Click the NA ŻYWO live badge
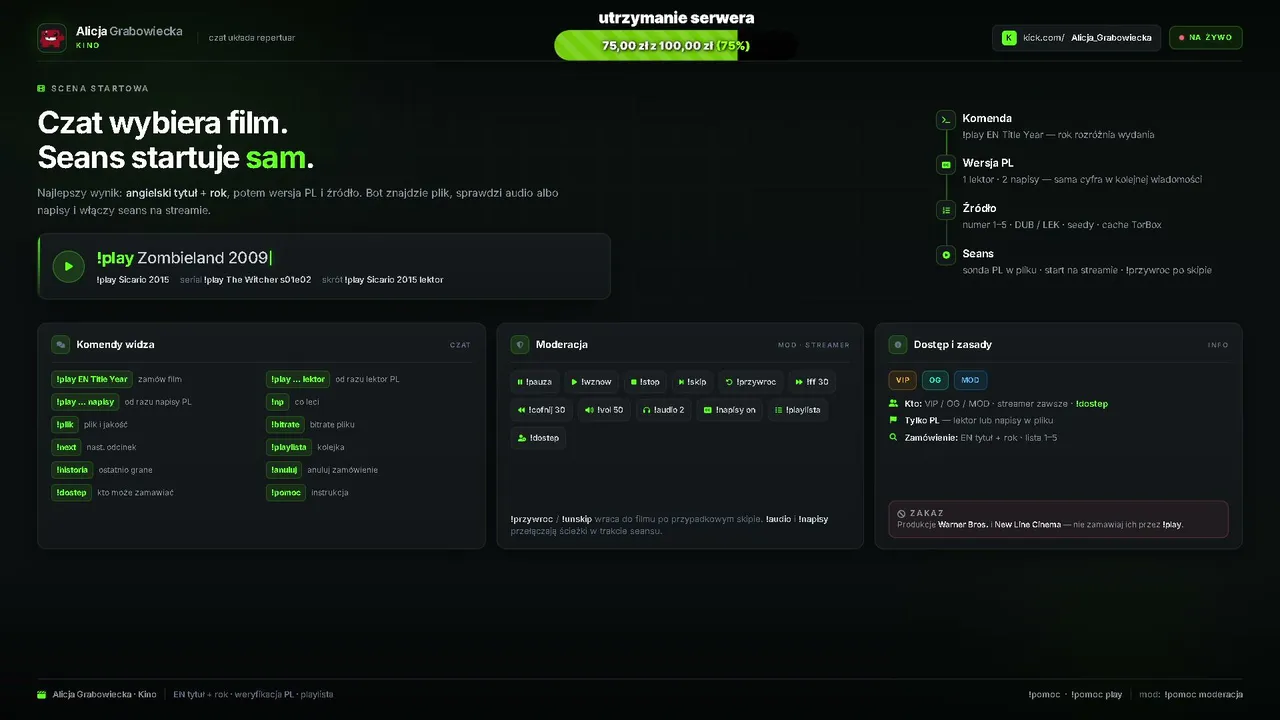 point(1206,38)
